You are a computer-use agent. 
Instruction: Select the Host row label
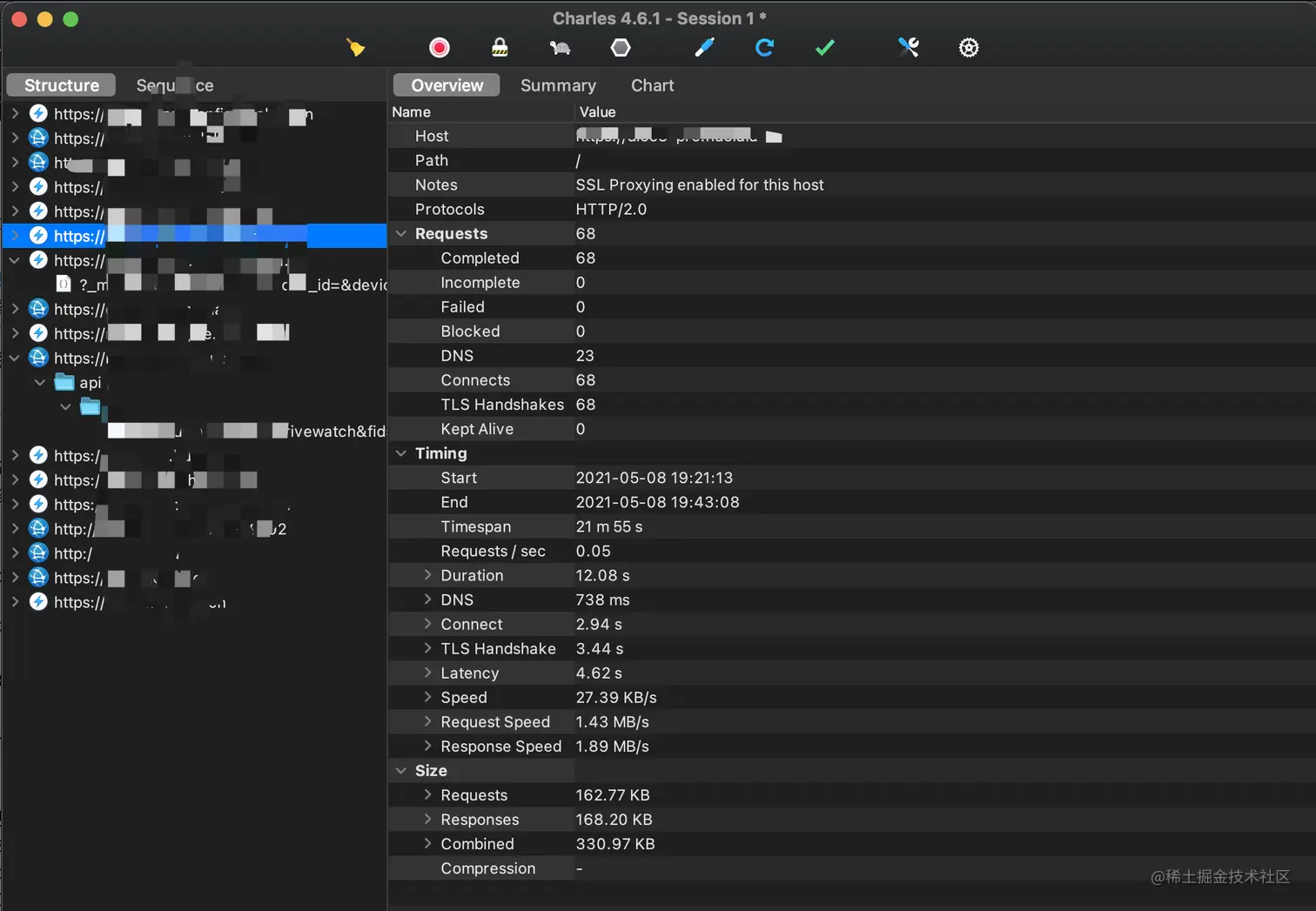[432, 136]
